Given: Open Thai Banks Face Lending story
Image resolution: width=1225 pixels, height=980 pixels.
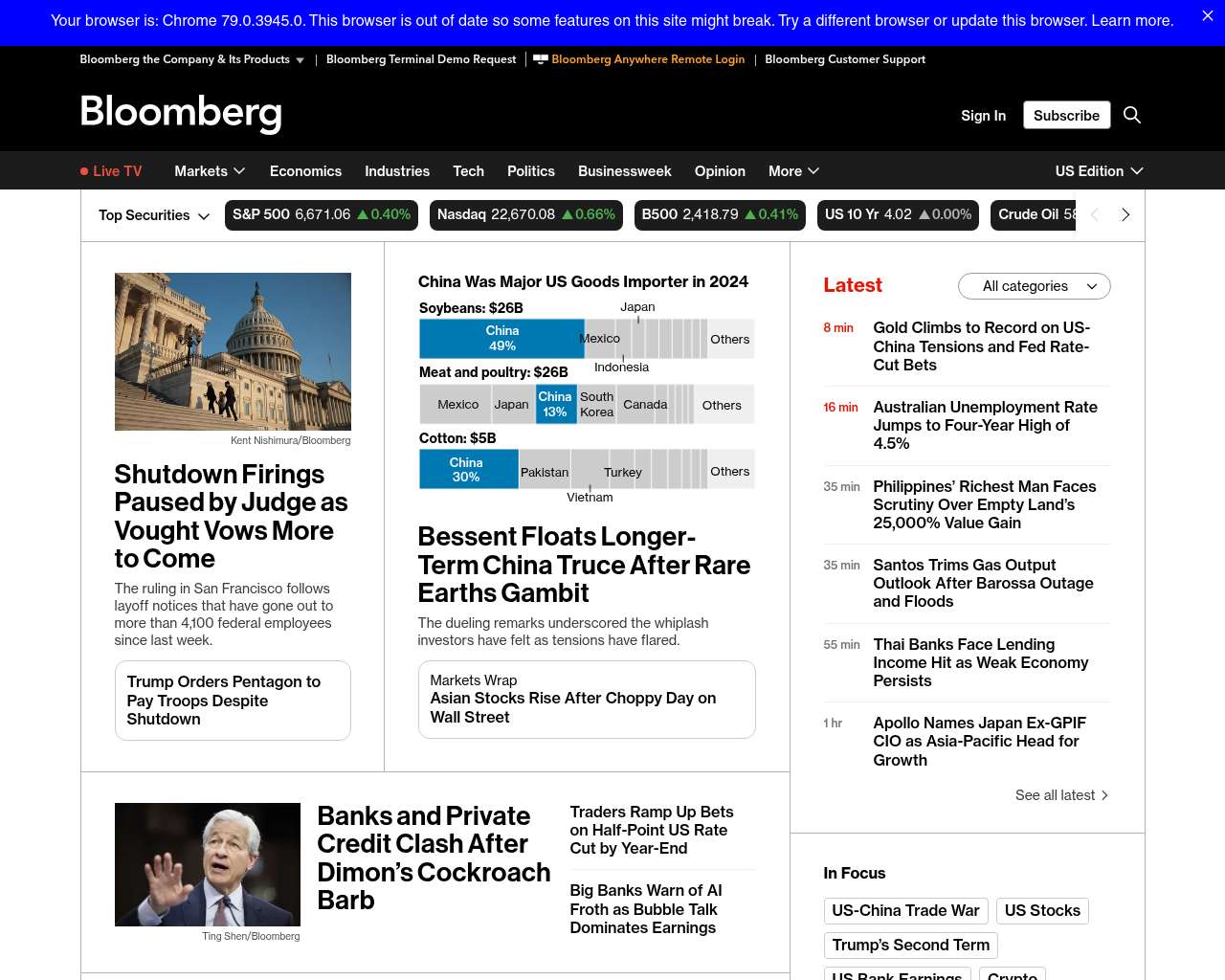Looking at the screenshot, I should 981,662.
